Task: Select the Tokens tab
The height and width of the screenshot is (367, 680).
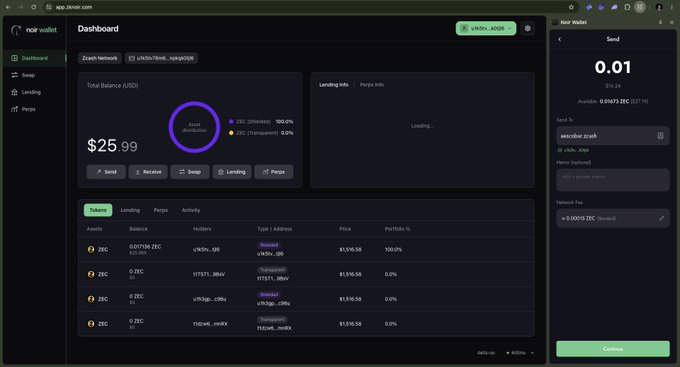Action: 98,210
